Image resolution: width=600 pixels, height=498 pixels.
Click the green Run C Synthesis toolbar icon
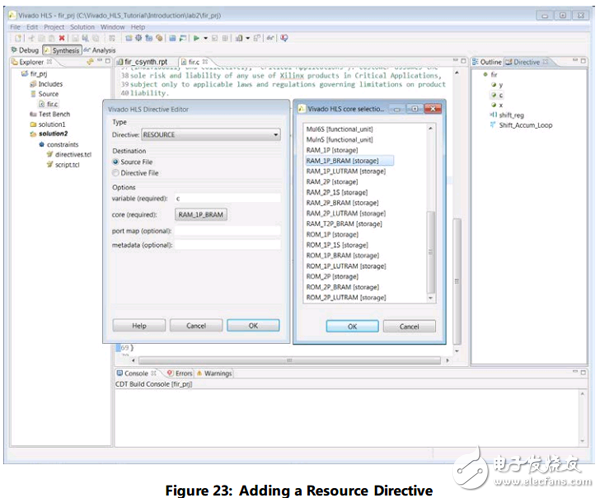(x=195, y=37)
